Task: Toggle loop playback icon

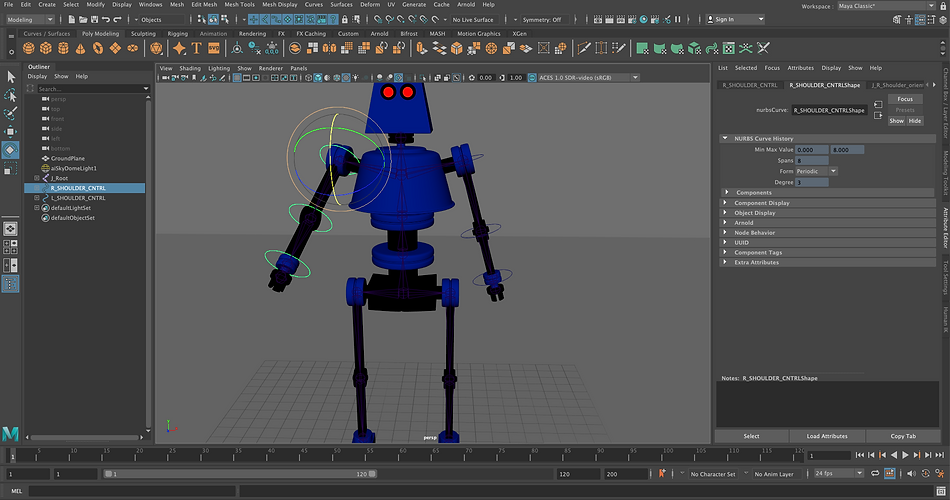Action: point(875,473)
